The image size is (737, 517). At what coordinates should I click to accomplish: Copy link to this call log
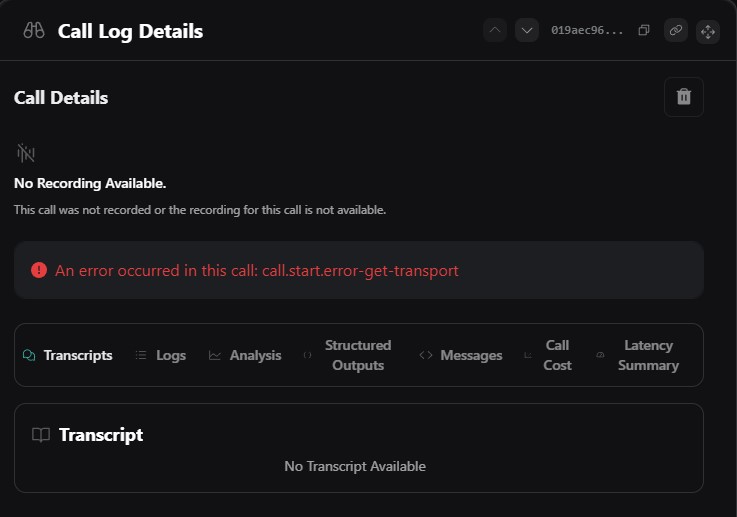676,31
